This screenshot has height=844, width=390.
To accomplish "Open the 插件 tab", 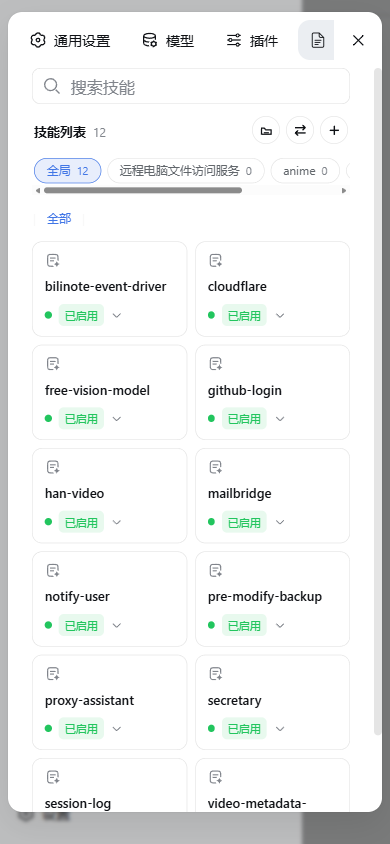I will point(252,40).
